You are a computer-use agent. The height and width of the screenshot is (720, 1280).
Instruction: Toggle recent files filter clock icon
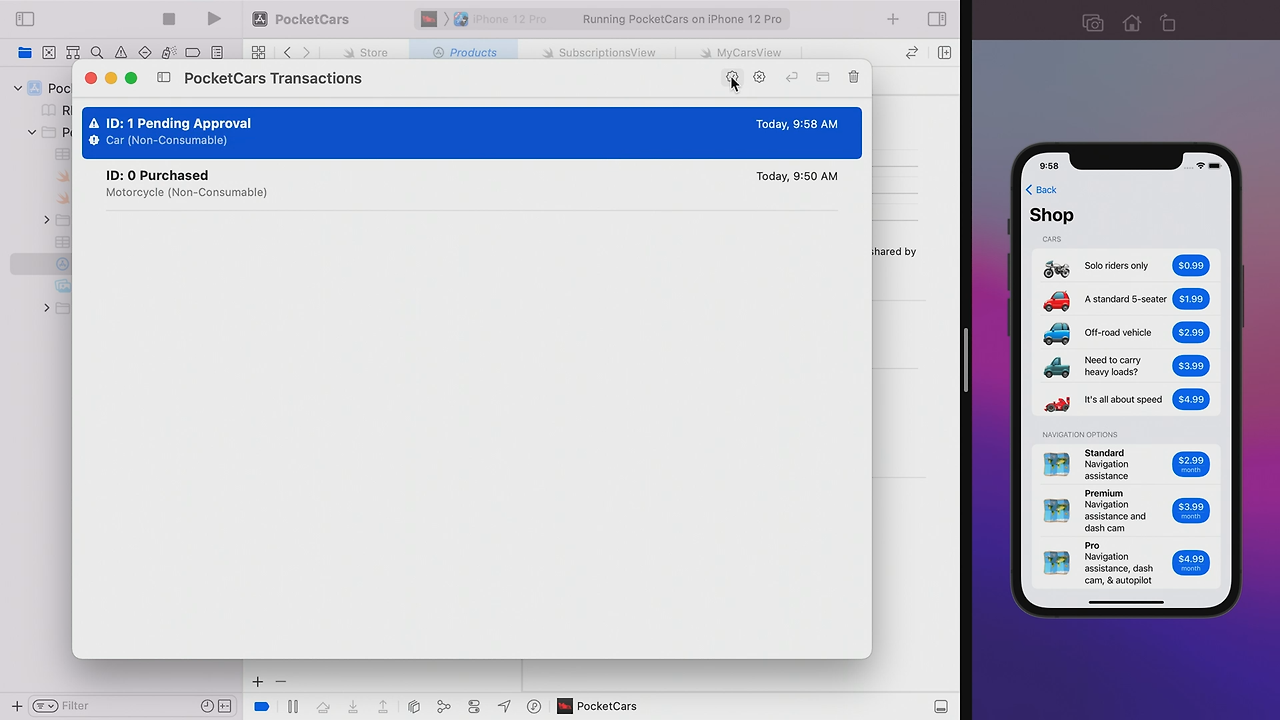click(x=207, y=706)
